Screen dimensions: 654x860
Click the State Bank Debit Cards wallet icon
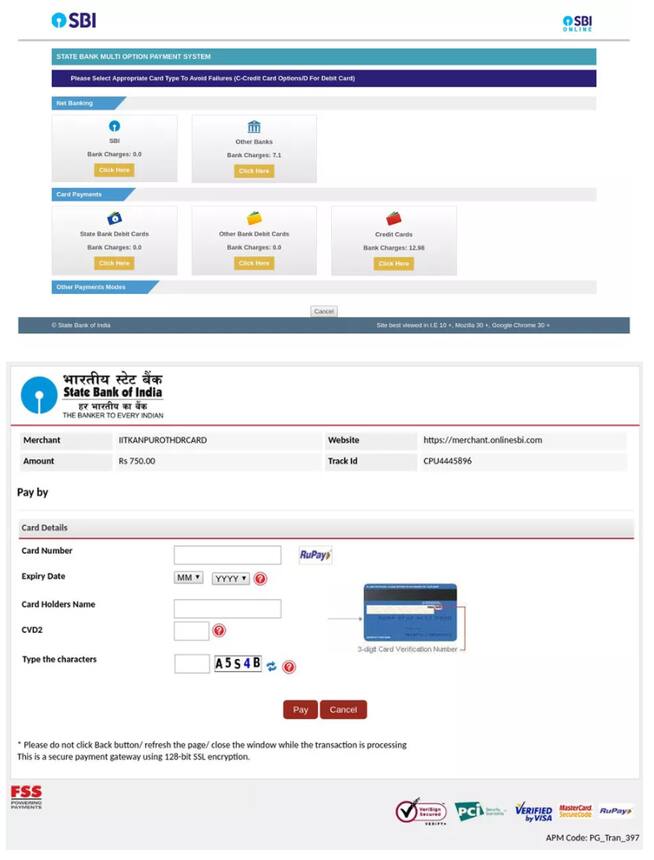(114, 218)
